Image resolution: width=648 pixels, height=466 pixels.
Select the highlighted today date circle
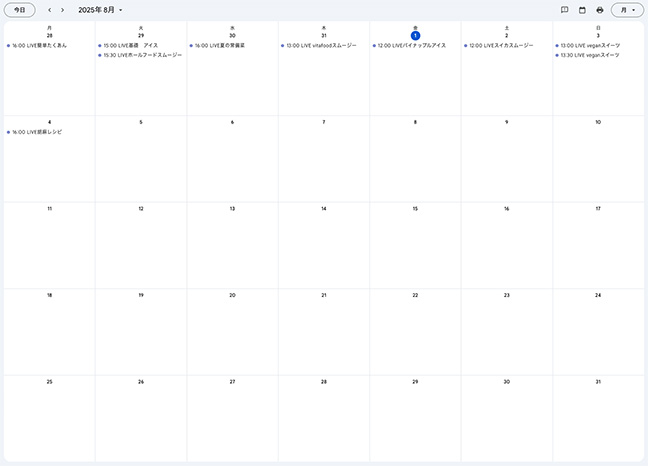click(x=415, y=35)
